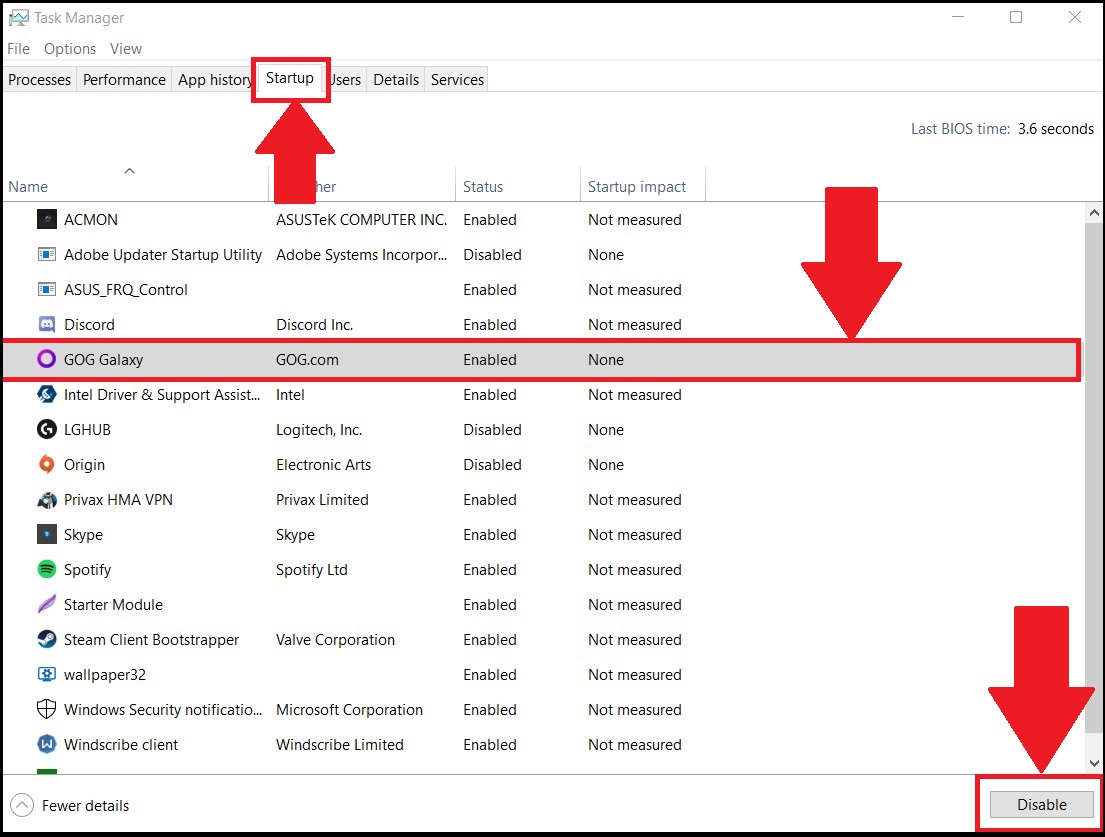Click publisher Adobe Systems Incorpor...
Image resolution: width=1105 pixels, height=837 pixels.
click(x=362, y=254)
